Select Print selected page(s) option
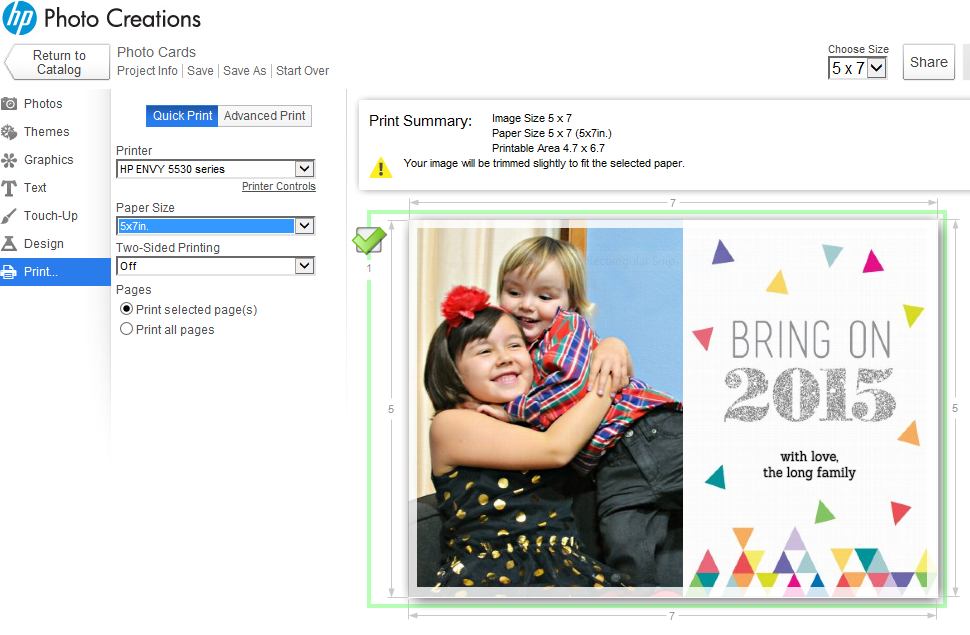 (126, 309)
